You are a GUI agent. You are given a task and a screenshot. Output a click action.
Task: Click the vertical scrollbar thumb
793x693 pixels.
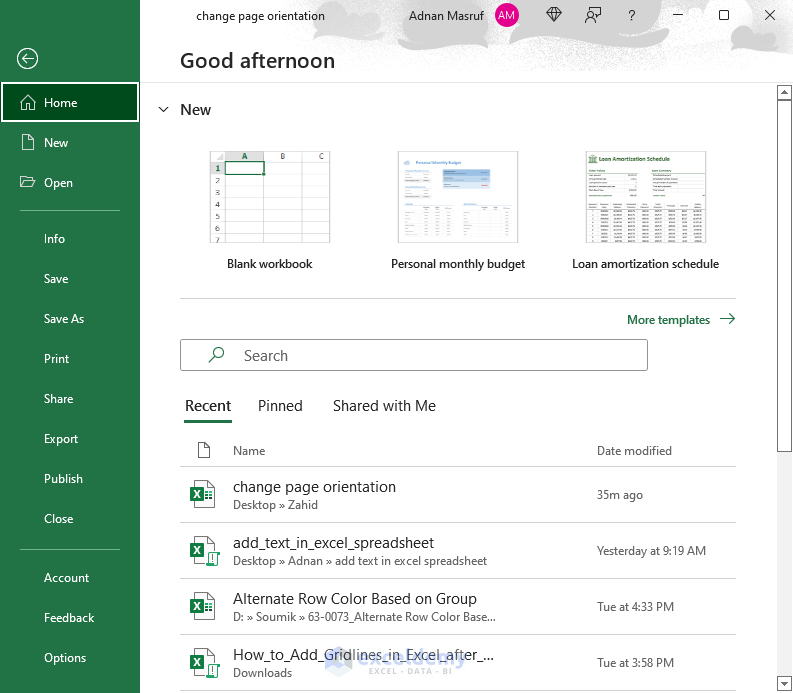[x=784, y=276]
